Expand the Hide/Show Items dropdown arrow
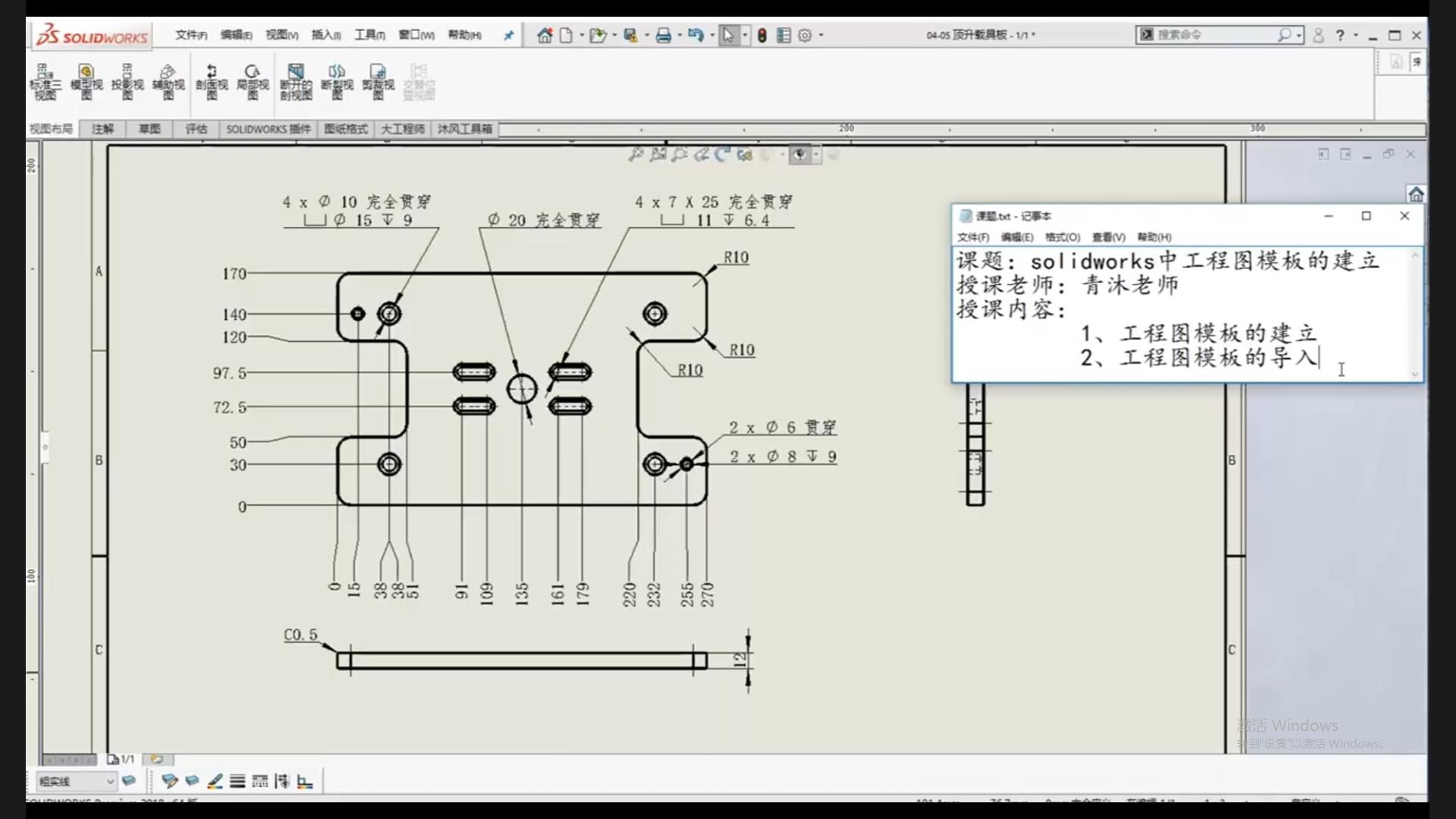Viewport: 1456px width, 819px height. (x=816, y=155)
